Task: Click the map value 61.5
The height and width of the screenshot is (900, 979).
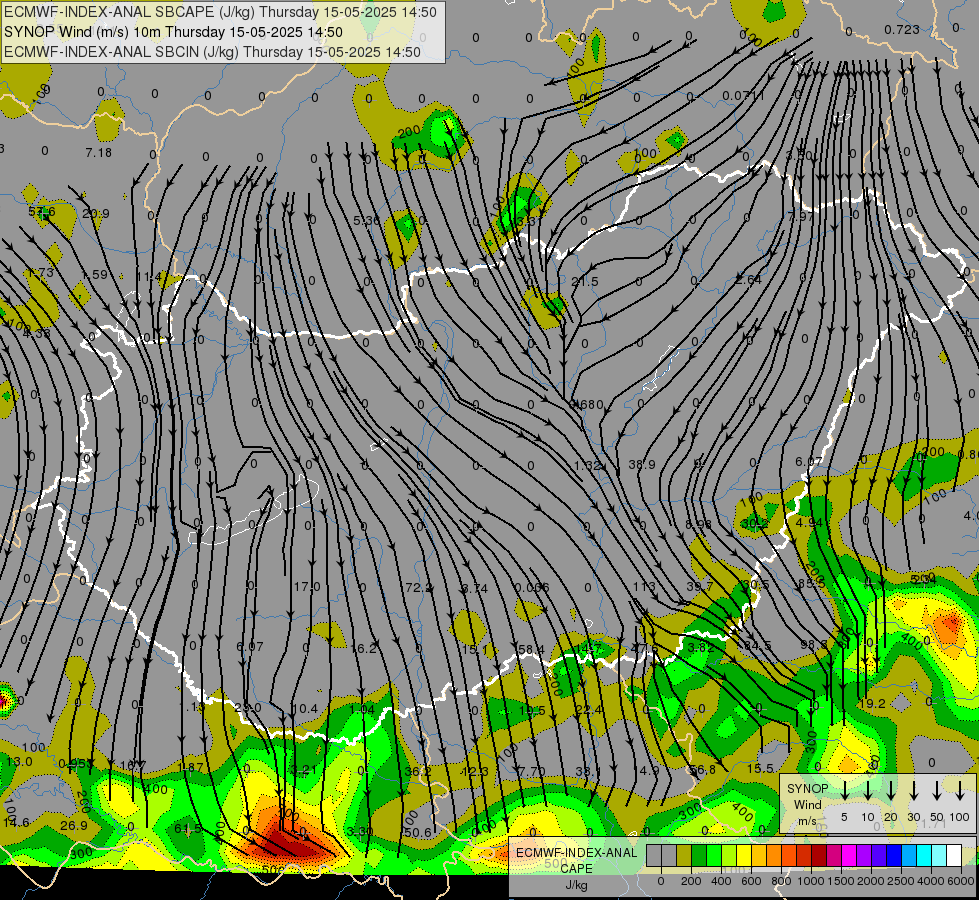Action: coord(188,828)
